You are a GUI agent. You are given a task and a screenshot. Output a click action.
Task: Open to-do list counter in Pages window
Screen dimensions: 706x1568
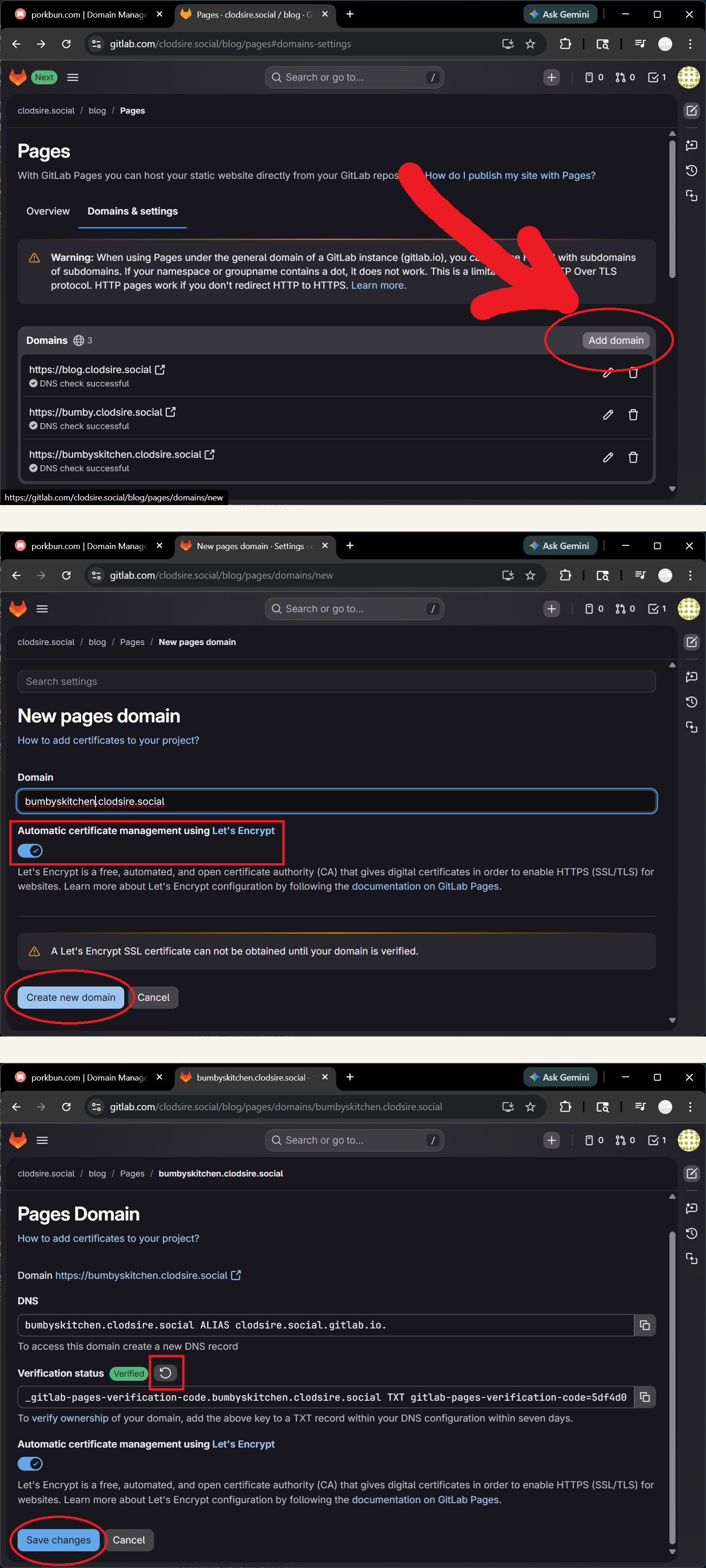pyautogui.click(x=657, y=77)
